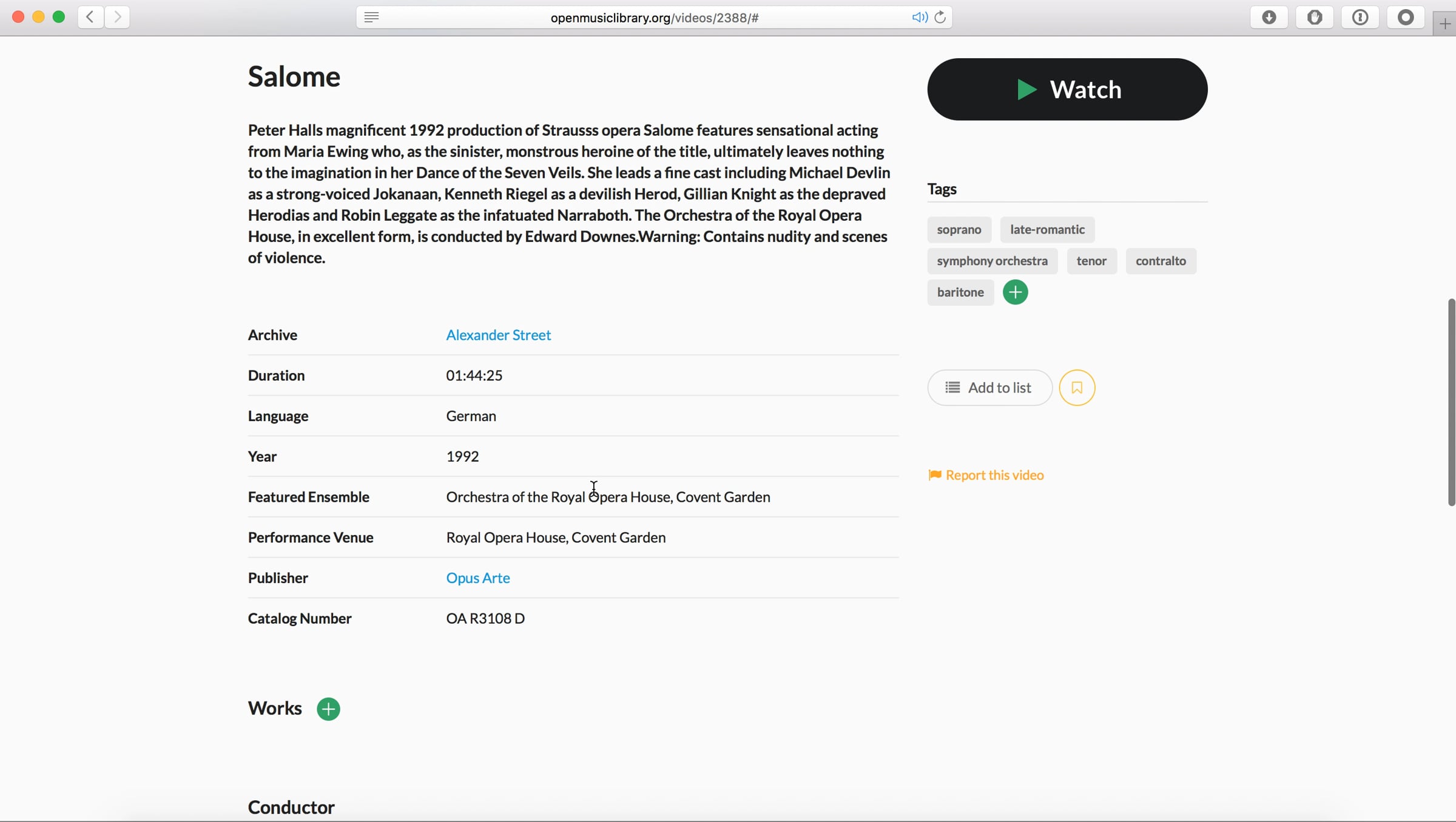Follow the Opus Arte publisher link
The height and width of the screenshot is (822, 1456).
tap(477, 578)
